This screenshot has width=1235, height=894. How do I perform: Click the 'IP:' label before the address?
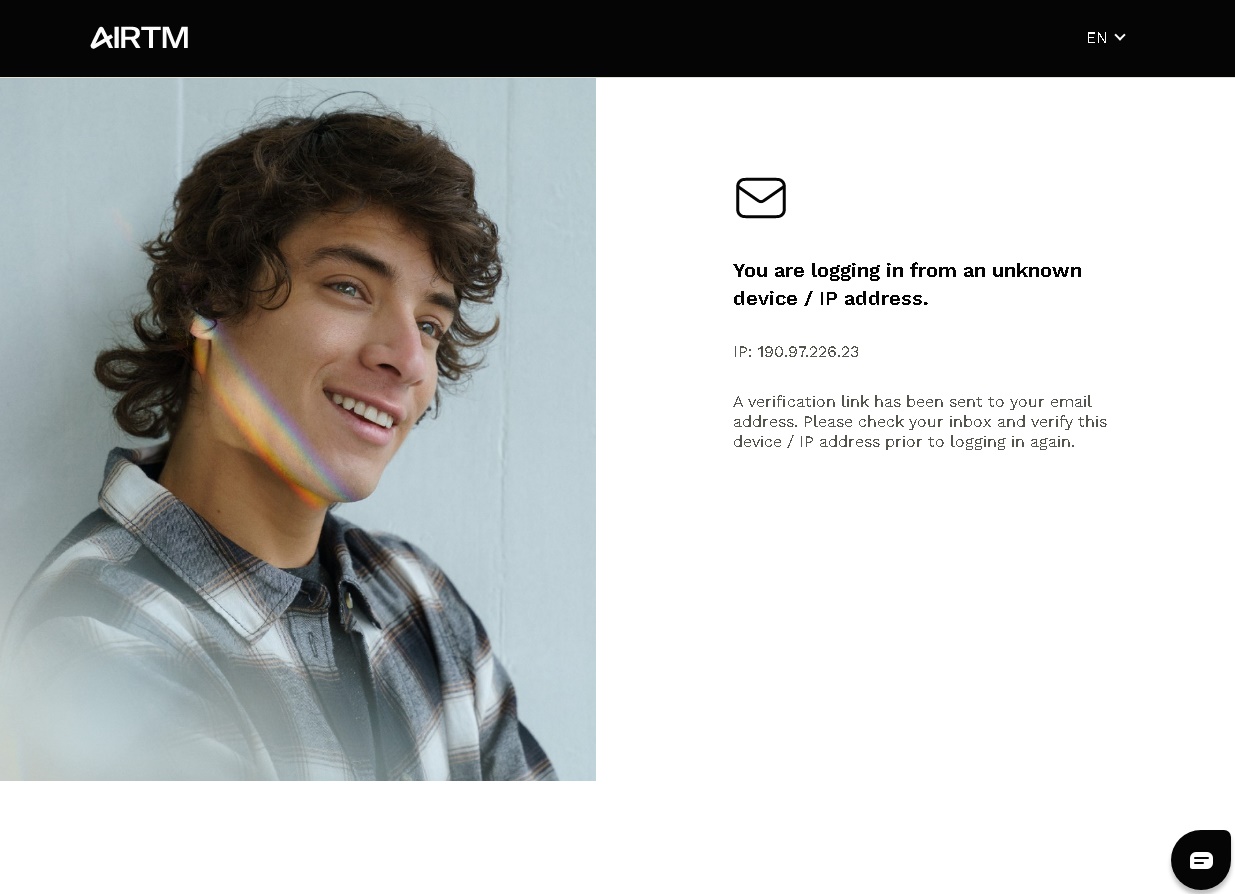[743, 352]
